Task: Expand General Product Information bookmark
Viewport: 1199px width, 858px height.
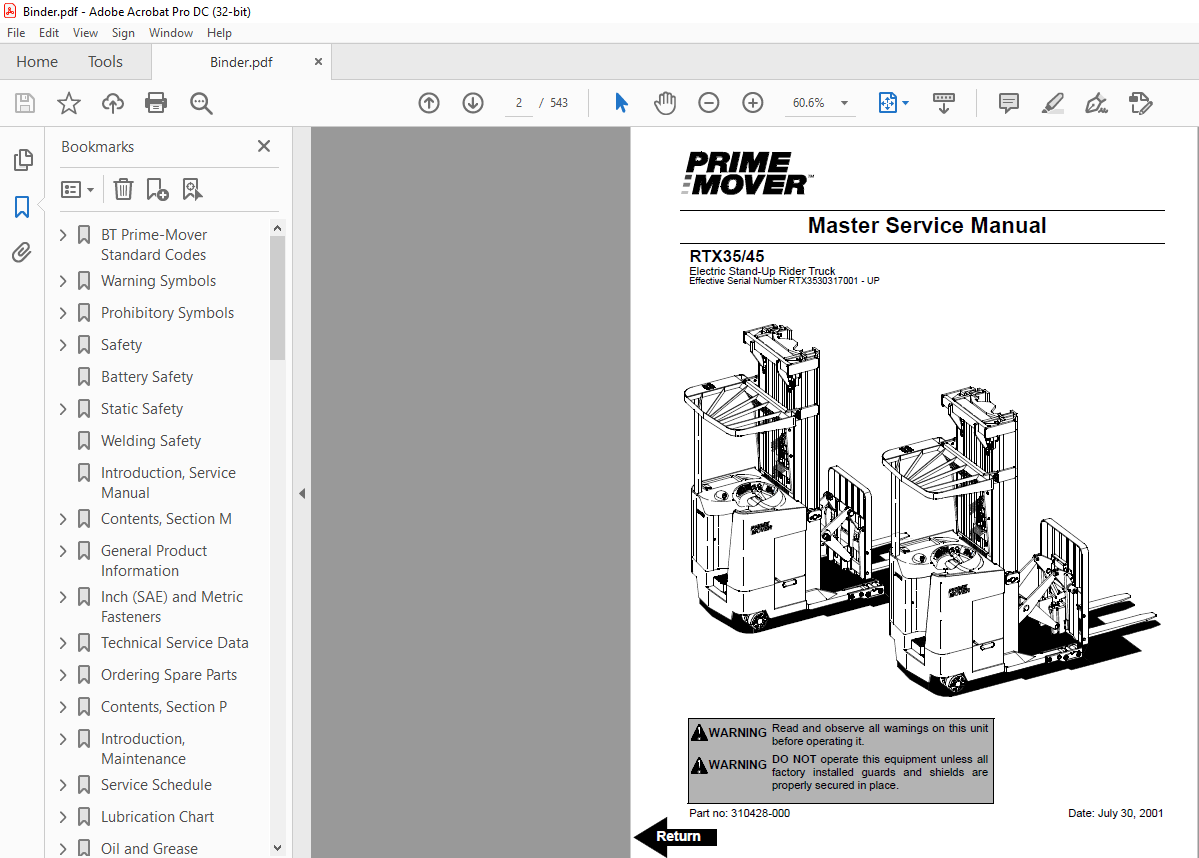Action: coord(63,551)
